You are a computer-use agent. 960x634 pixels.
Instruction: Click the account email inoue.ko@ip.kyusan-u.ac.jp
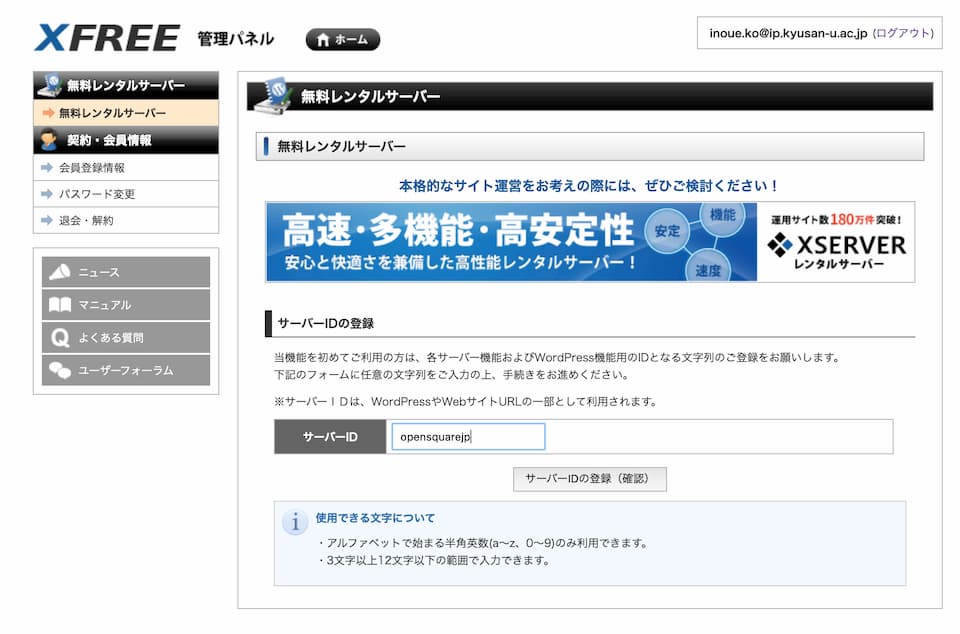point(788,33)
